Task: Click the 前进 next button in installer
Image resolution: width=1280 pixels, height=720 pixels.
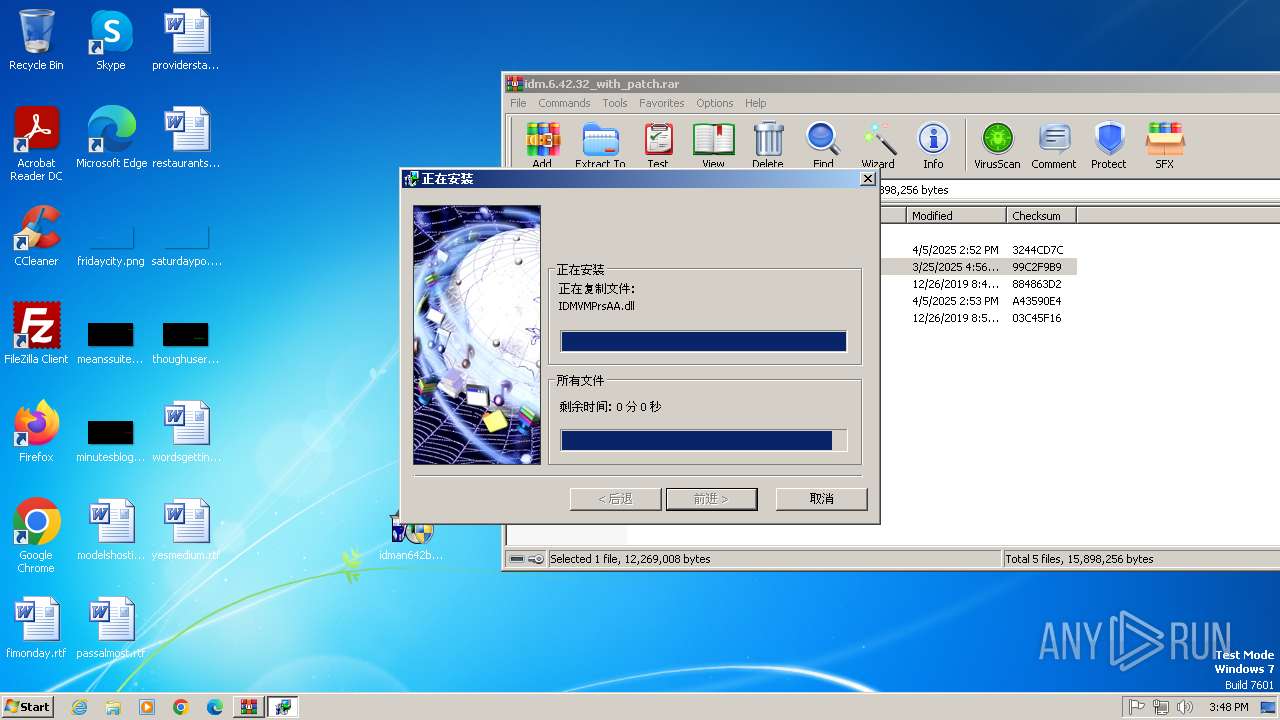Action: click(x=711, y=498)
